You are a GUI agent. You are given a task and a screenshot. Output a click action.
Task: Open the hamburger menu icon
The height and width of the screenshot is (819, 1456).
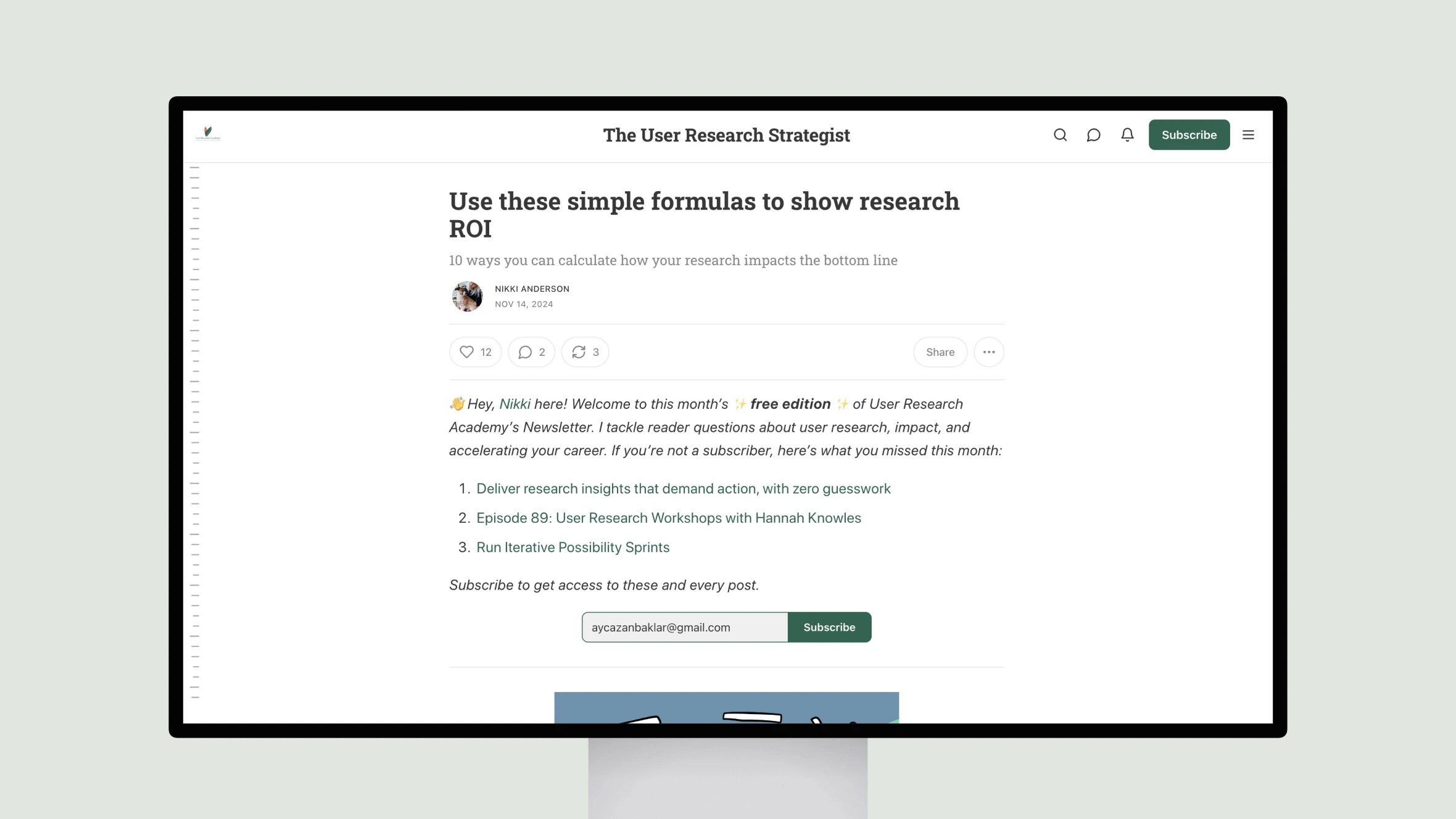pos(1248,135)
